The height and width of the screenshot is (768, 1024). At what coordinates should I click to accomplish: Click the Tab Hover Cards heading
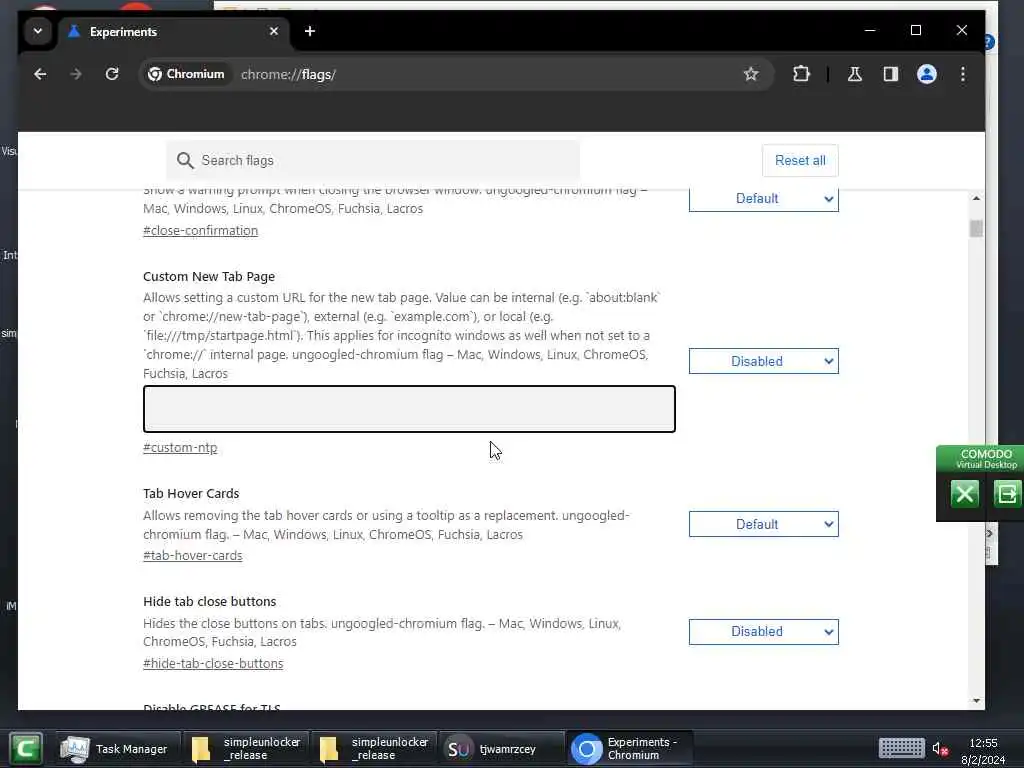(191, 494)
